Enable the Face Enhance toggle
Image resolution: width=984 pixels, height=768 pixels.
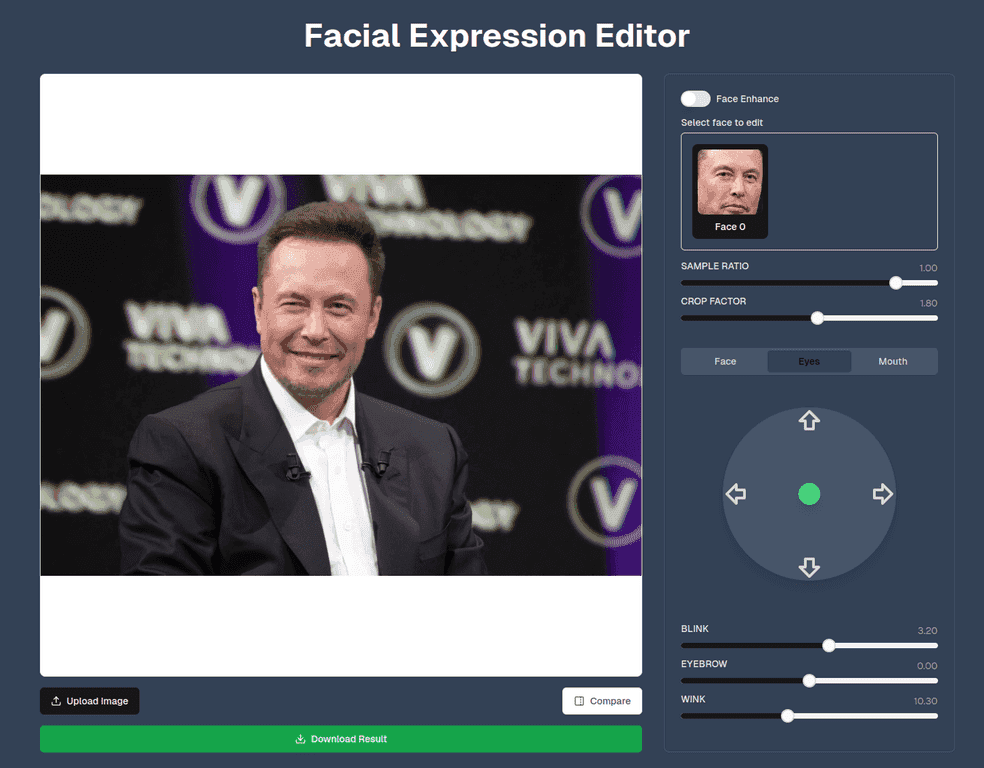(695, 98)
